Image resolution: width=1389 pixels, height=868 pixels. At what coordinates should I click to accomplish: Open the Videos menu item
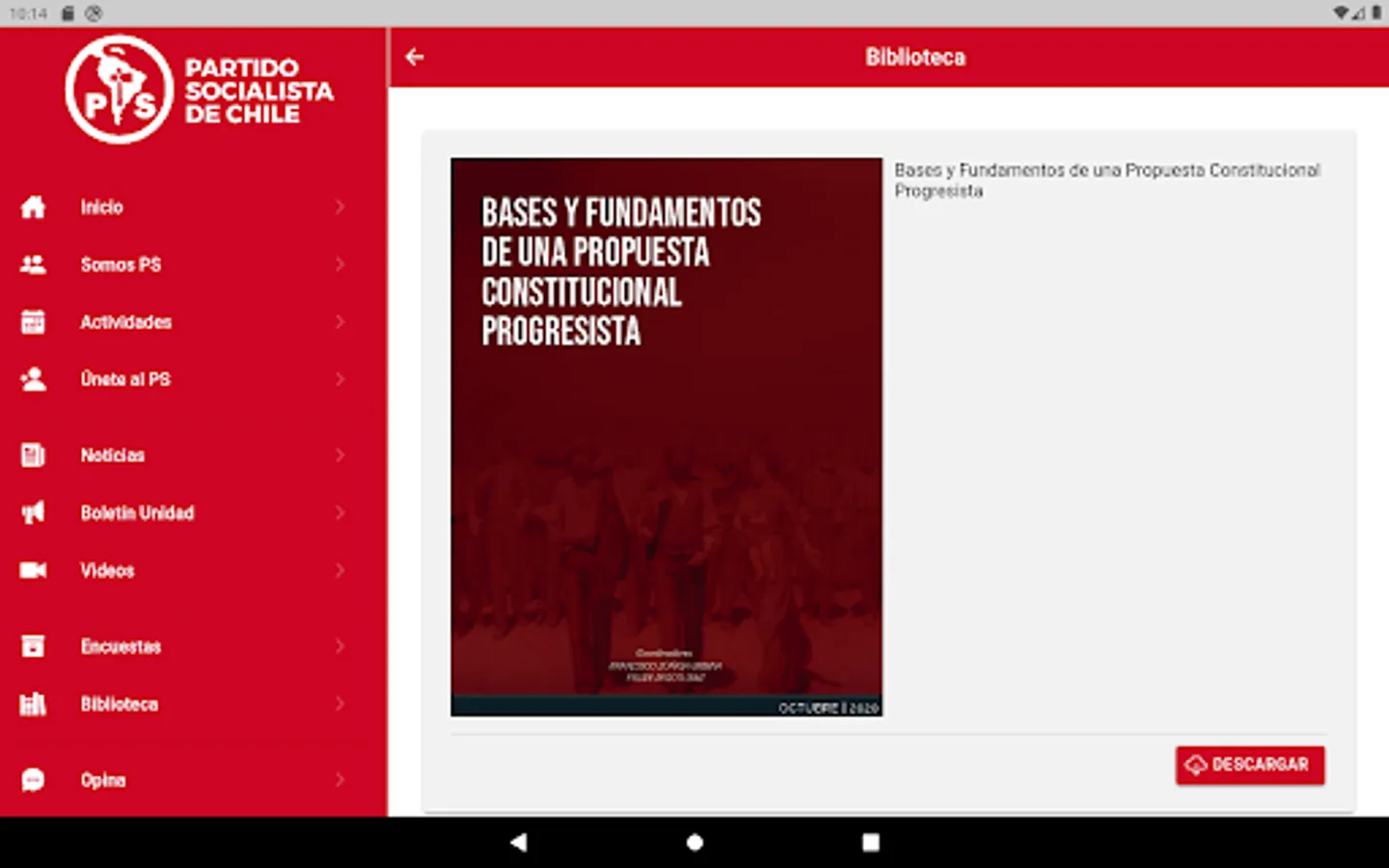[193, 570]
